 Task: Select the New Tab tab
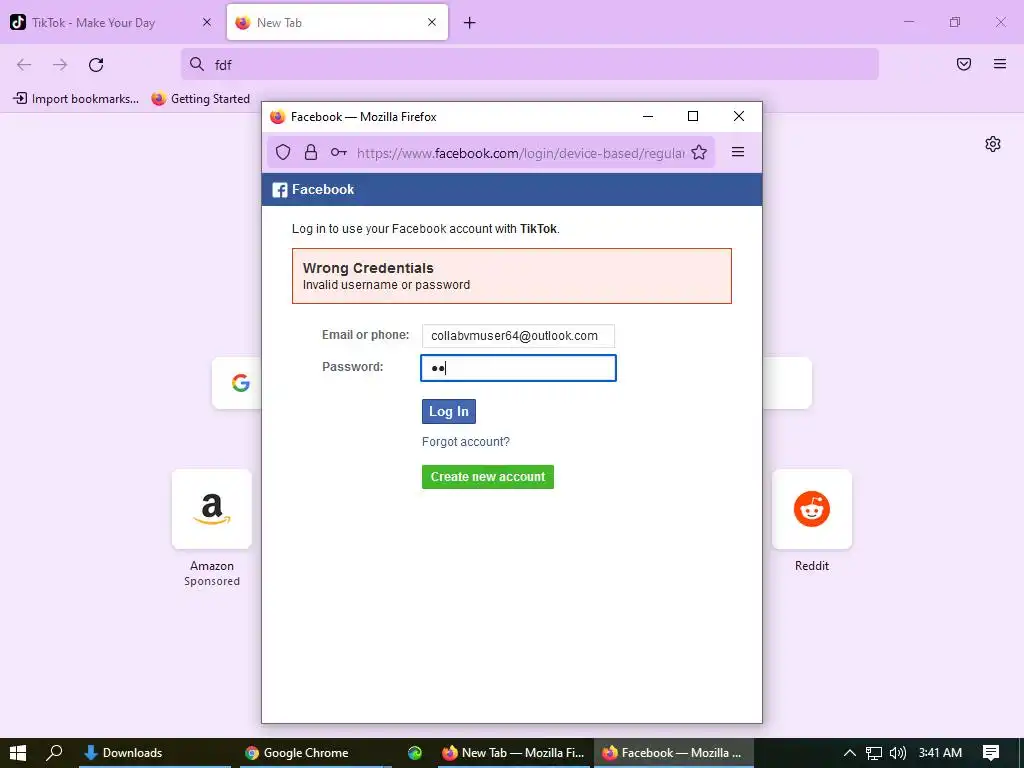(x=337, y=23)
